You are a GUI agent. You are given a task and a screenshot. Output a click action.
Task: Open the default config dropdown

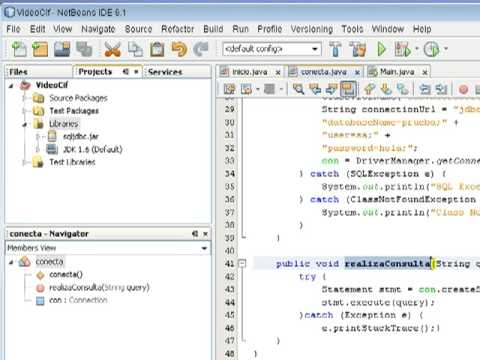(x=314, y=49)
